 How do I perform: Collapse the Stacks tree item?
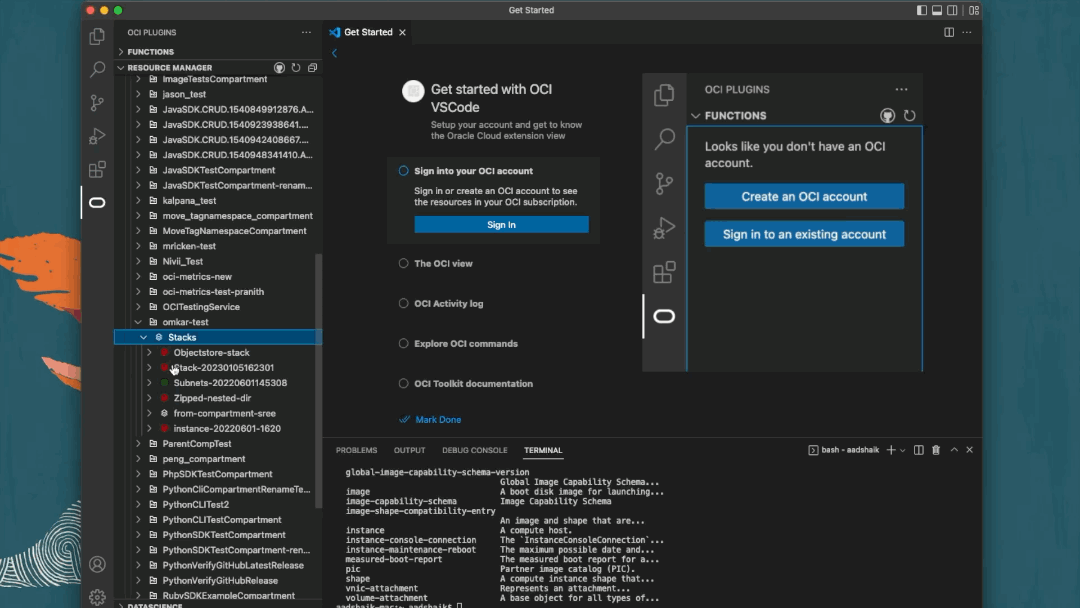pos(142,337)
